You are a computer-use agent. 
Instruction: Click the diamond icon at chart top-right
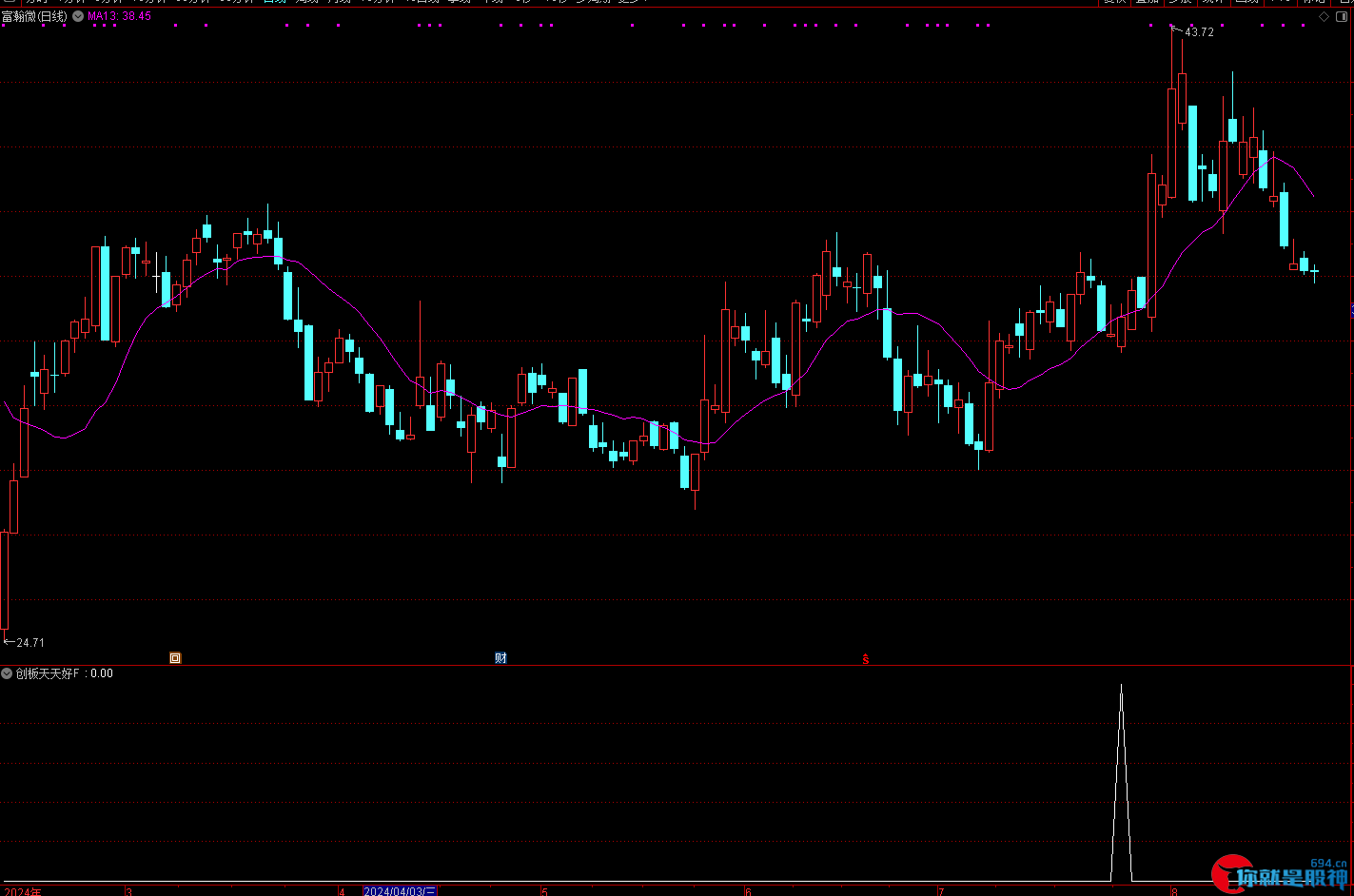[x=1324, y=16]
